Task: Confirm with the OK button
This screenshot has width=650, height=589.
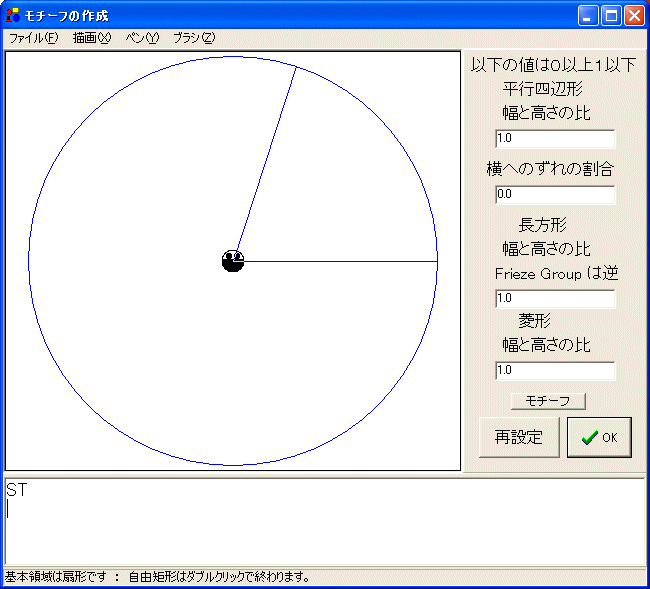Action: [599, 437]
